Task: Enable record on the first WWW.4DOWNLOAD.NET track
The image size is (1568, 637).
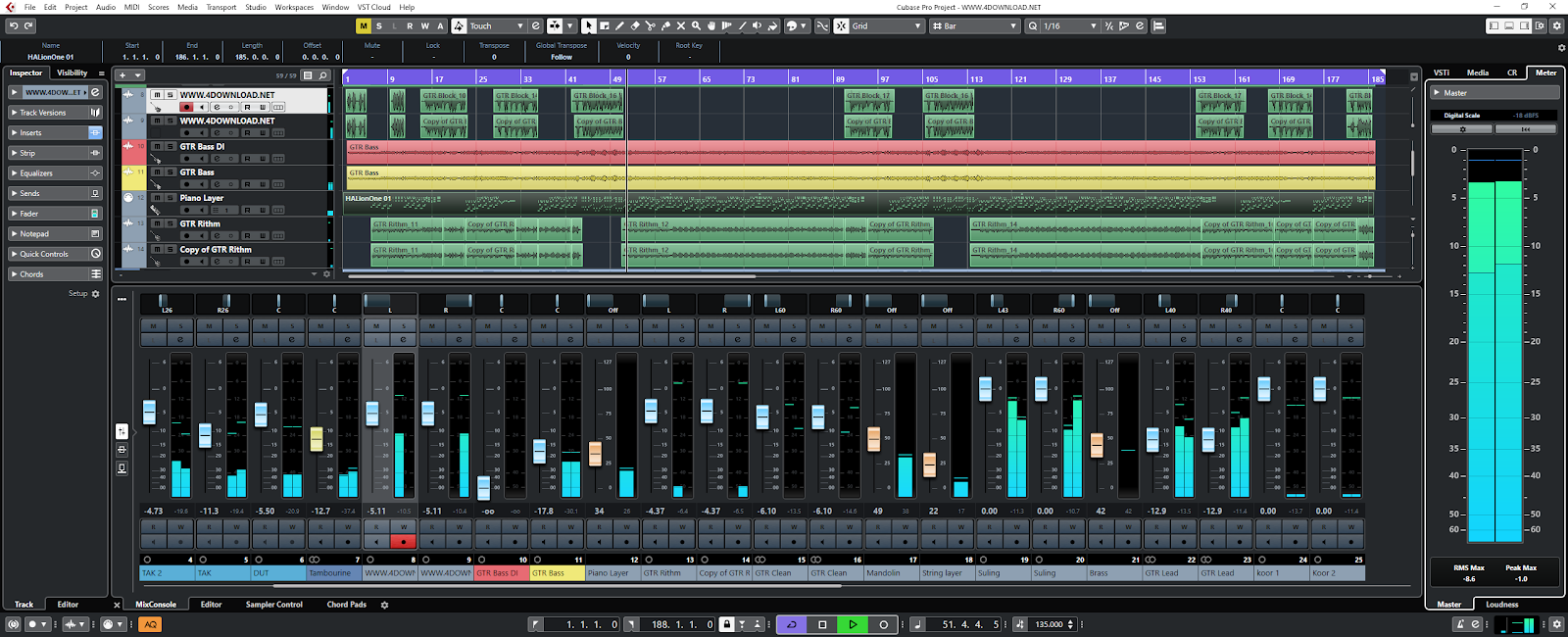Action: [x=186, y=107]
